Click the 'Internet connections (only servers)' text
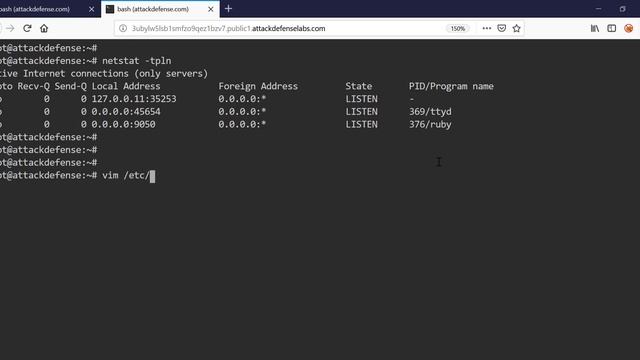 tap(116, 73)
